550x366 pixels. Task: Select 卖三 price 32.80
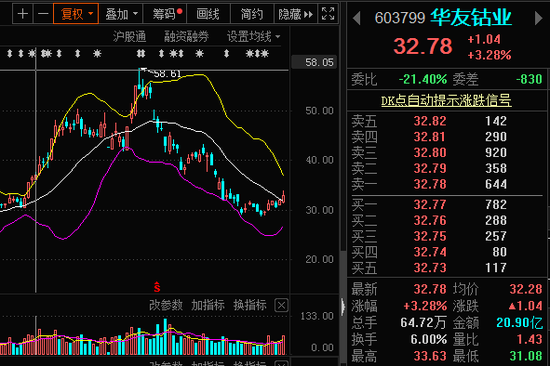[x=430, y=153]
